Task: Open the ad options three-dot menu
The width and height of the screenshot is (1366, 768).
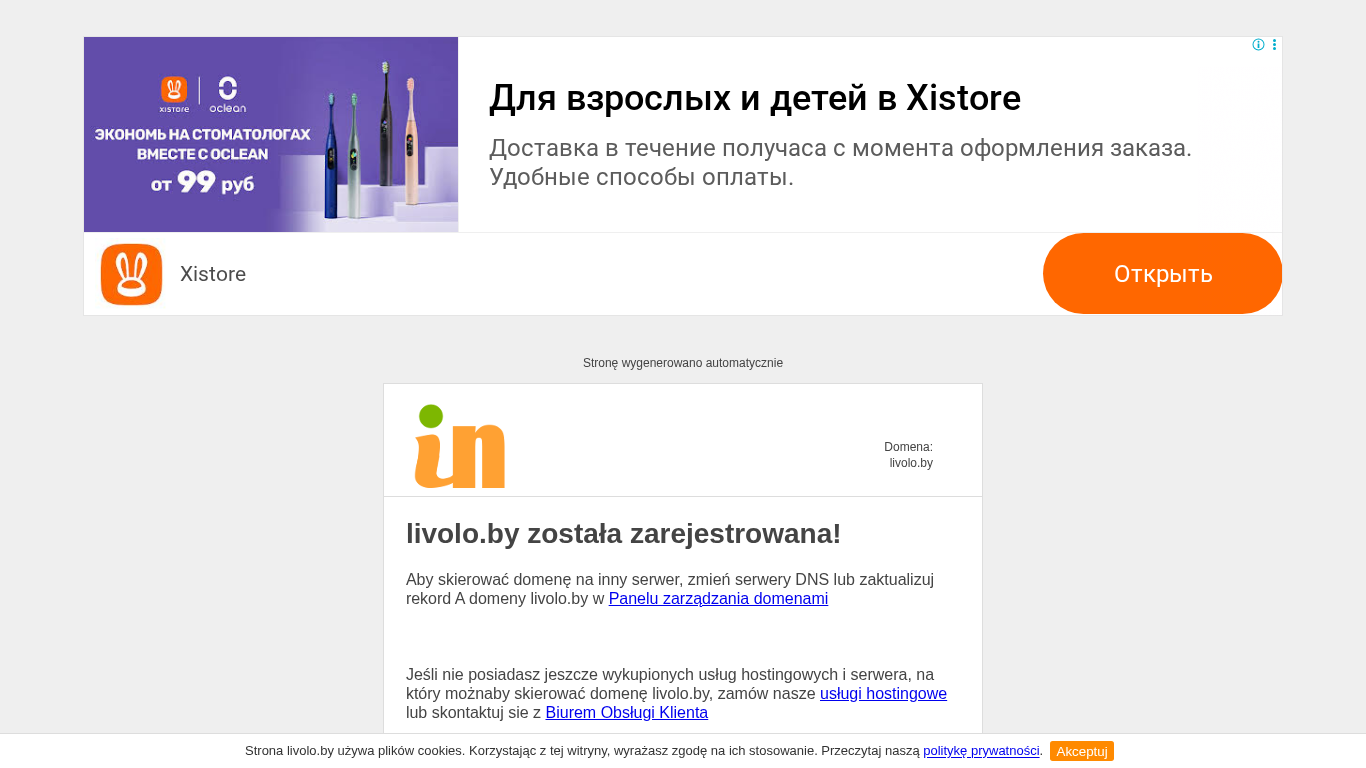Action: click(1274, 45)
